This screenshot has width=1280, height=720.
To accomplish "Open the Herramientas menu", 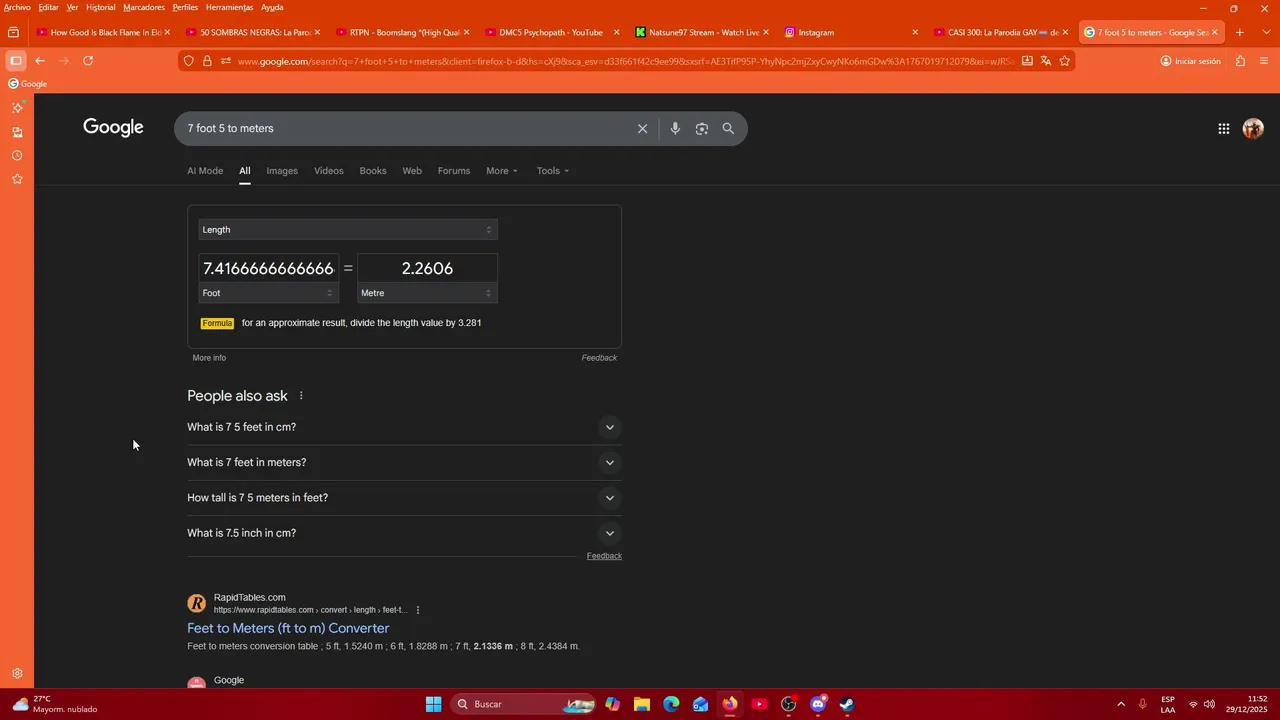I will pyautogui.click(x=230, y=7).
